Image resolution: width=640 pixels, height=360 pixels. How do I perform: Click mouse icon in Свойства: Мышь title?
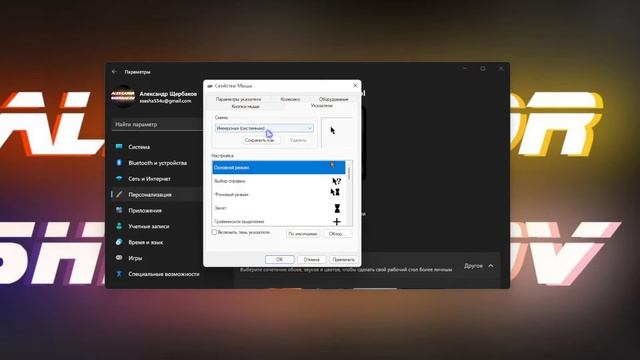click(210, 86)
